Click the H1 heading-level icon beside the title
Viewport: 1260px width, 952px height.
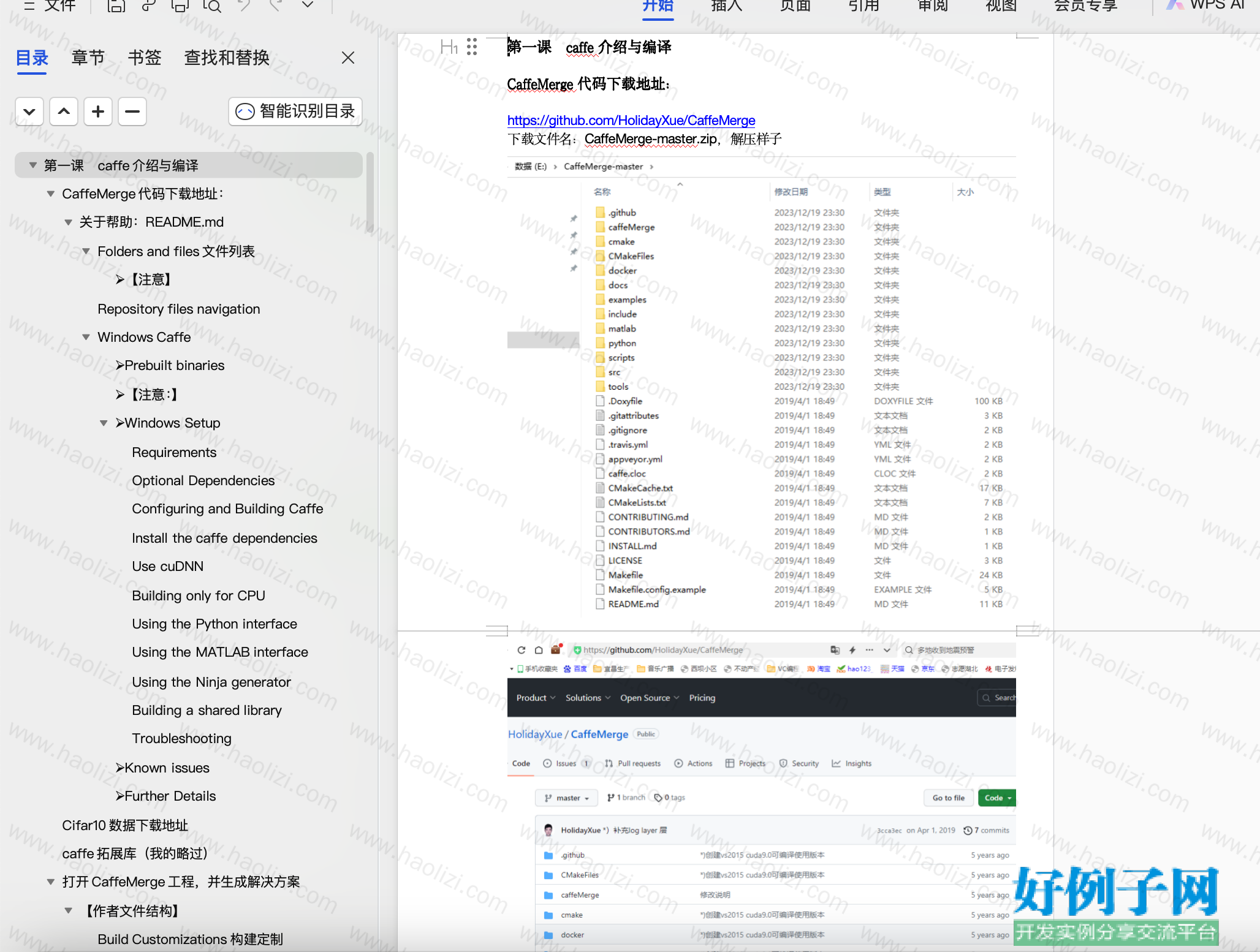(449, 47)
